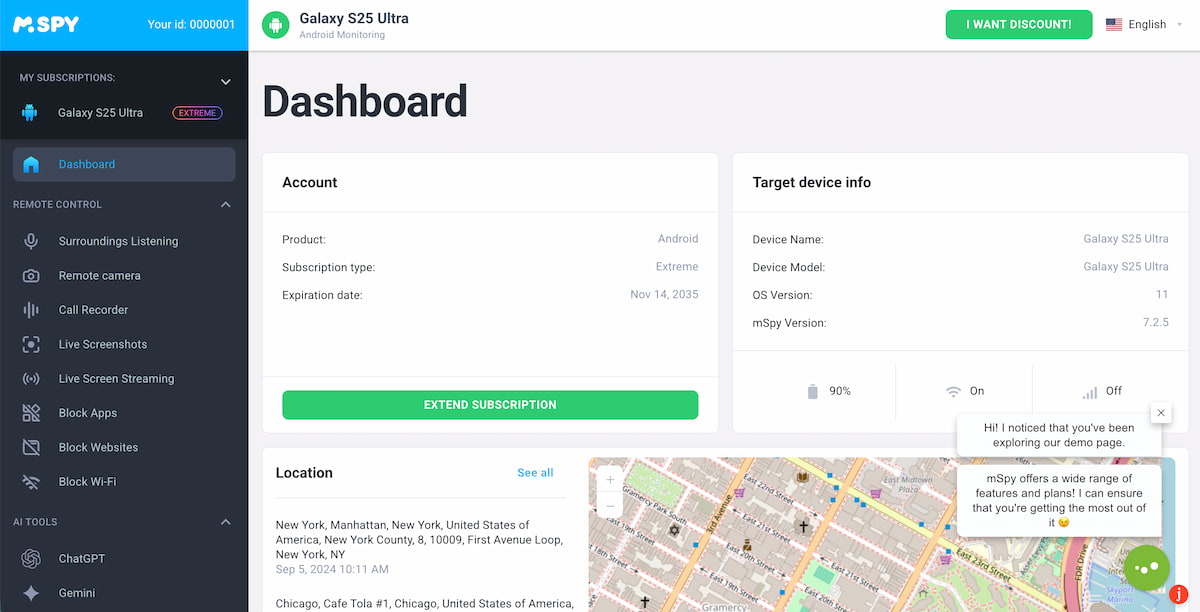This screenshot has height=612, width=1200.
Task: Click the Block Wi-Fi icon
Action: [31, 482]
